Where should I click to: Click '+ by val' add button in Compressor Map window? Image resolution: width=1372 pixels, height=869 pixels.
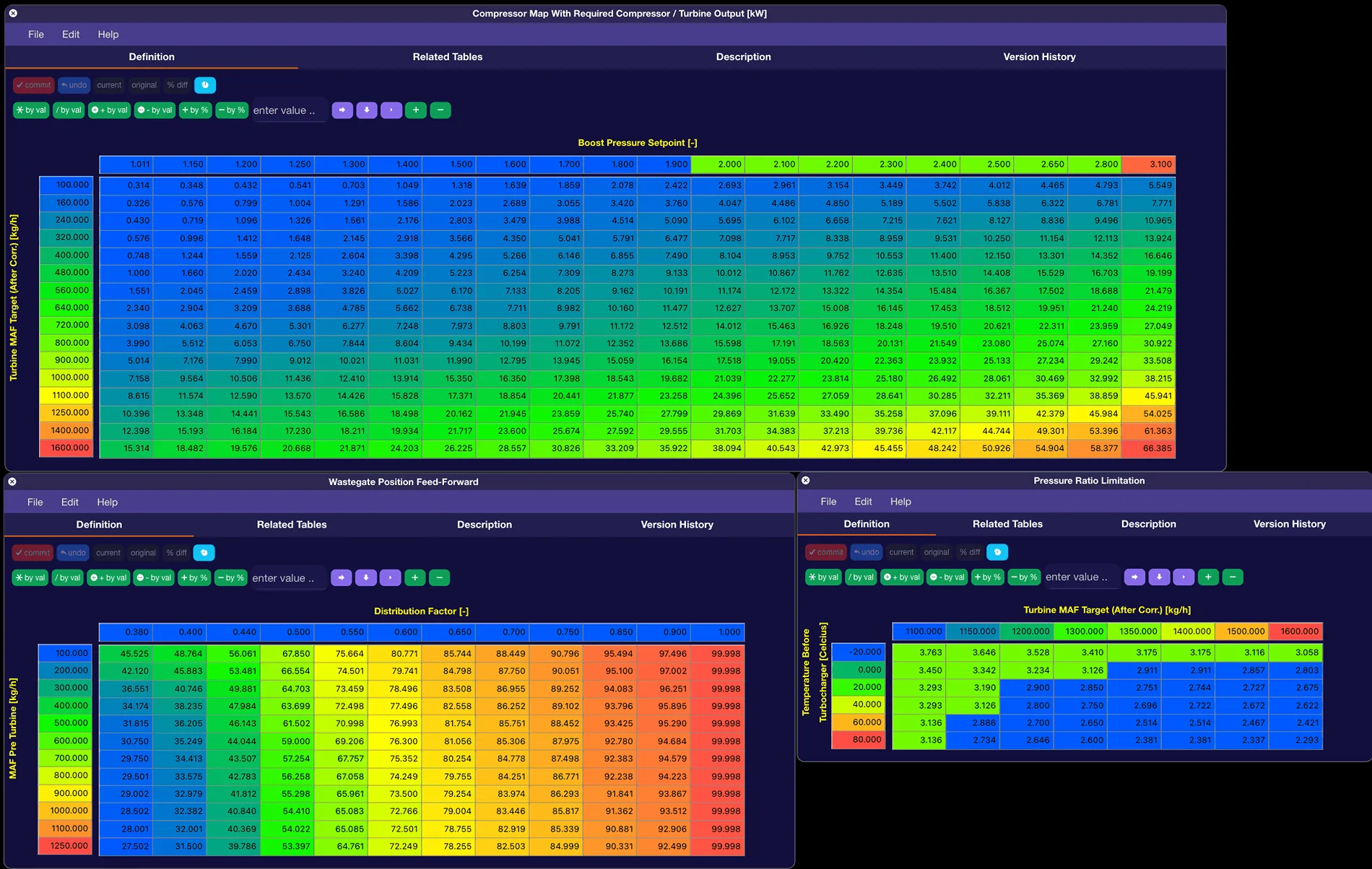tap(110, 110)
